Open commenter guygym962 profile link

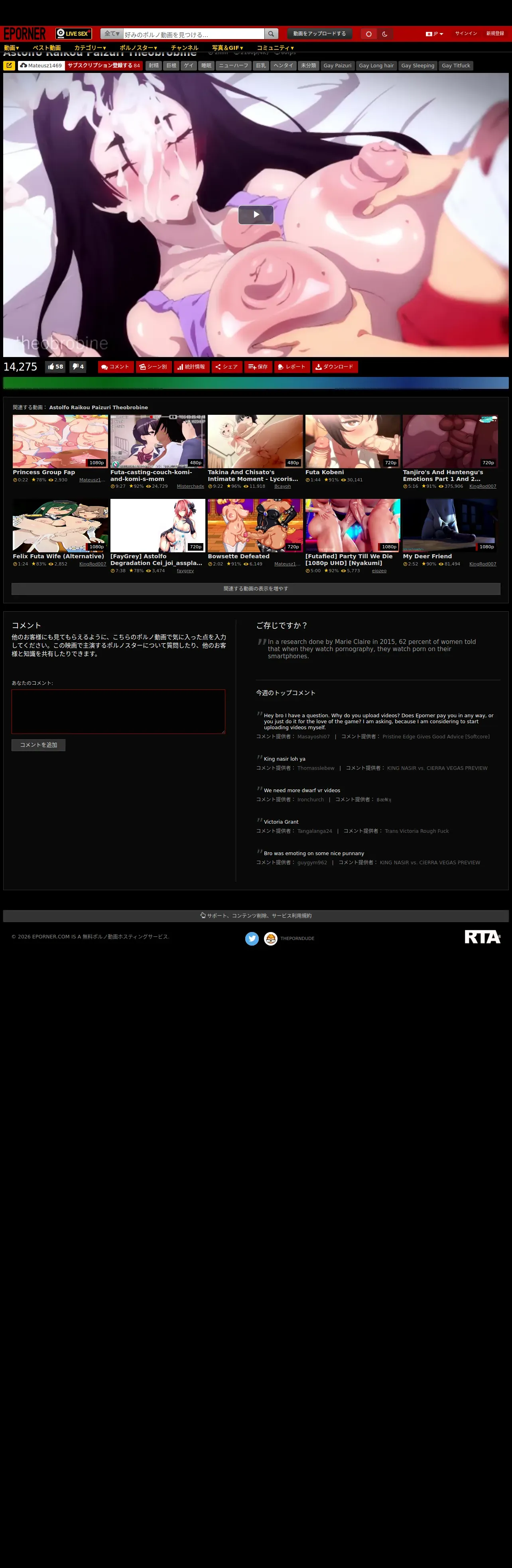pyautogui.click(x=312, y=863)
